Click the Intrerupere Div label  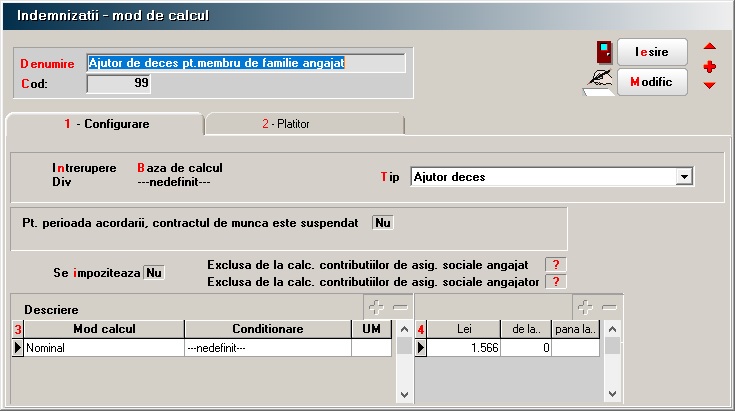(84, 175)
